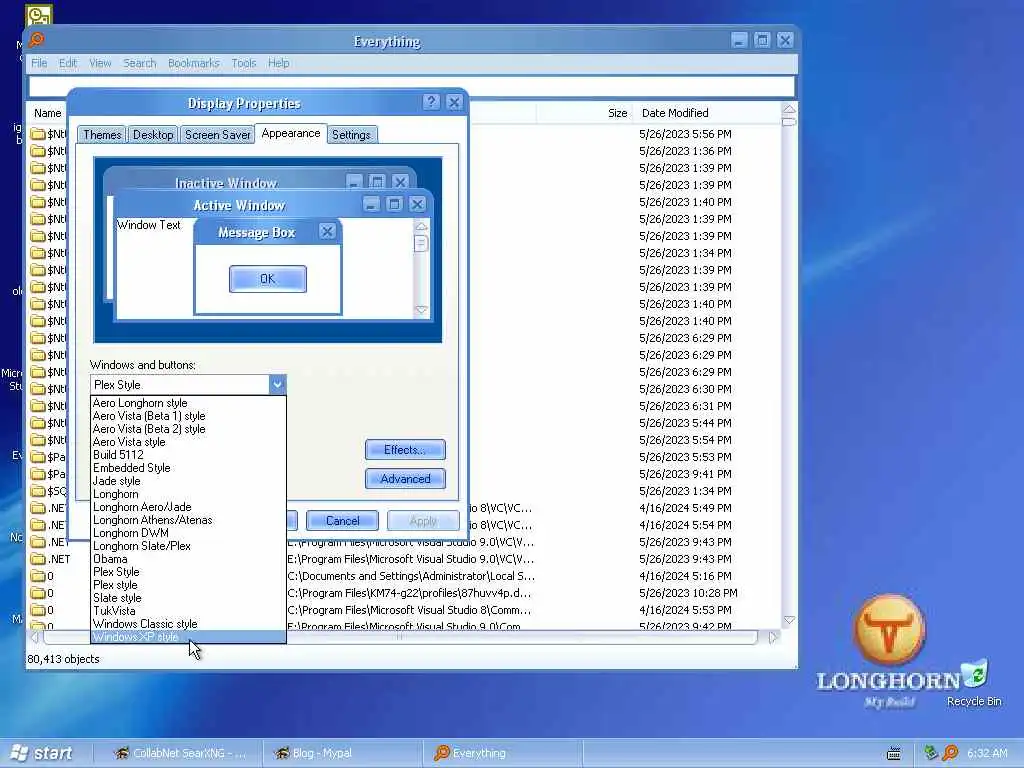Select Windows XP style option
Screen dimensions: 1024x768
click(188, 637)
